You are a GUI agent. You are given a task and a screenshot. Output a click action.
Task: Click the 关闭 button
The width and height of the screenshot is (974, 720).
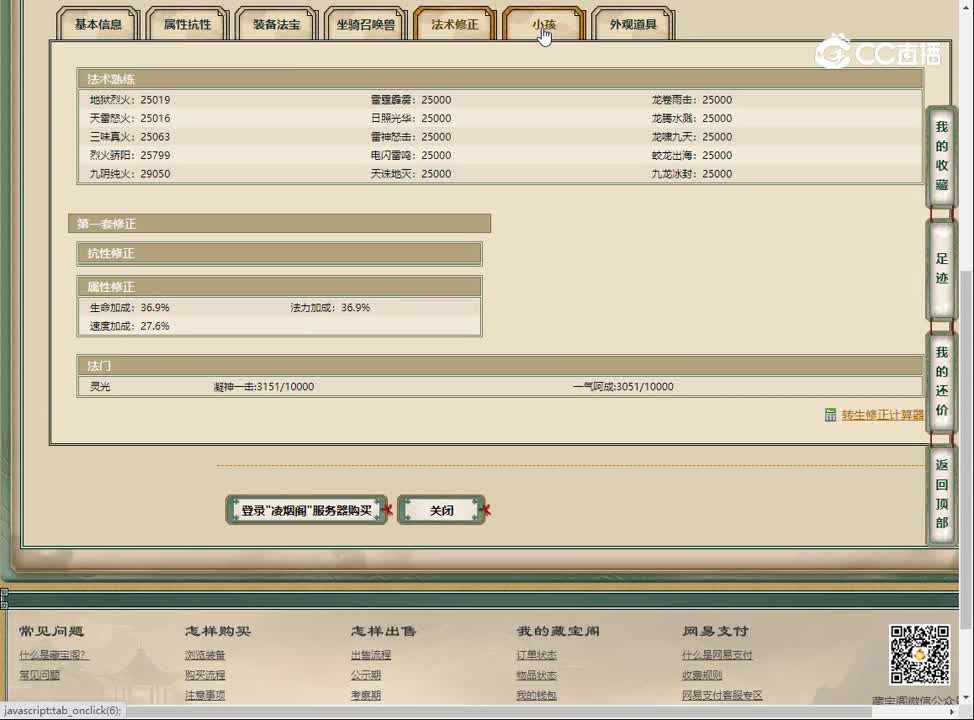442,510
